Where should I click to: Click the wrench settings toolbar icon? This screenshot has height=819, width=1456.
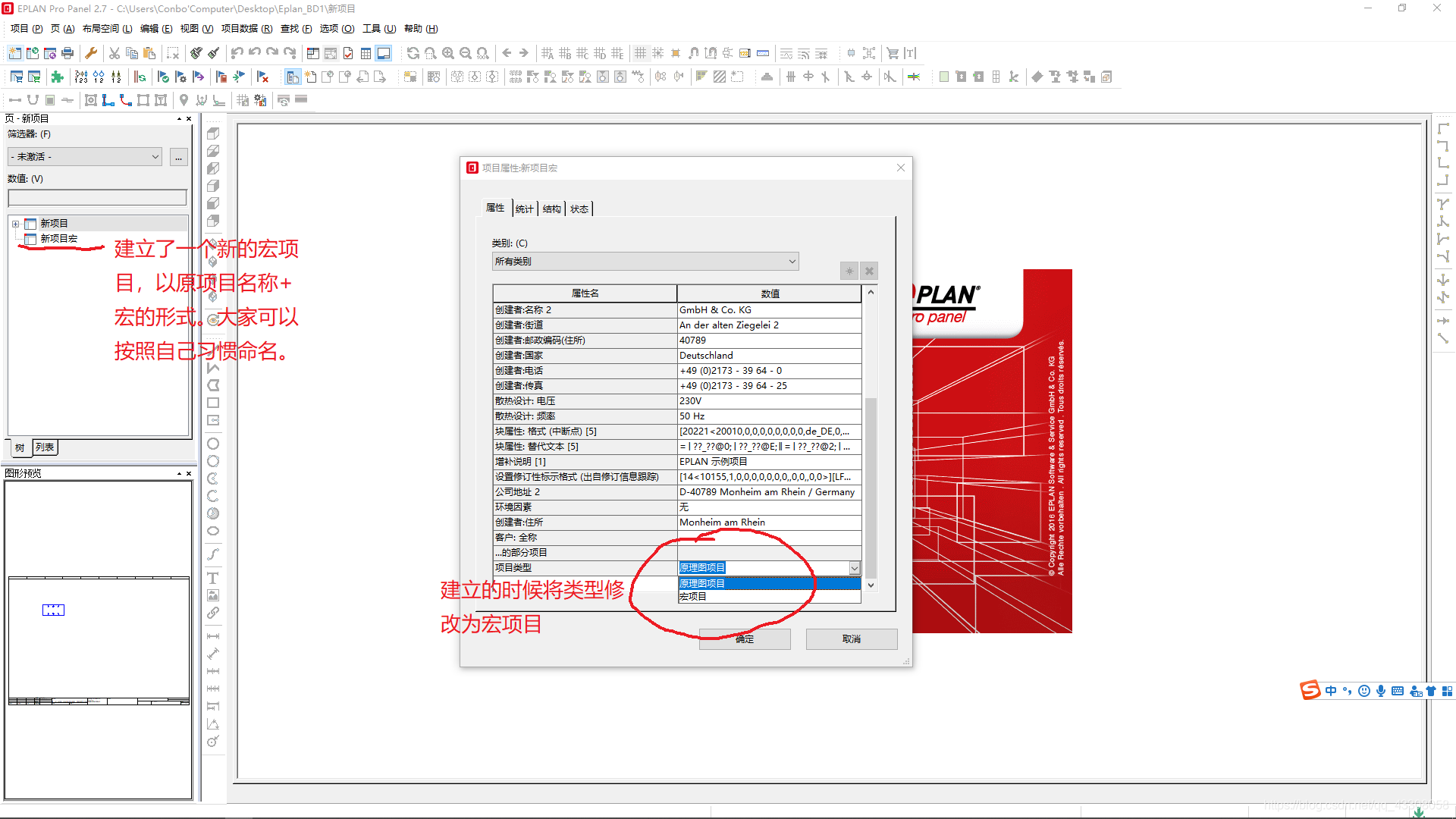click(x=91, y=53)
